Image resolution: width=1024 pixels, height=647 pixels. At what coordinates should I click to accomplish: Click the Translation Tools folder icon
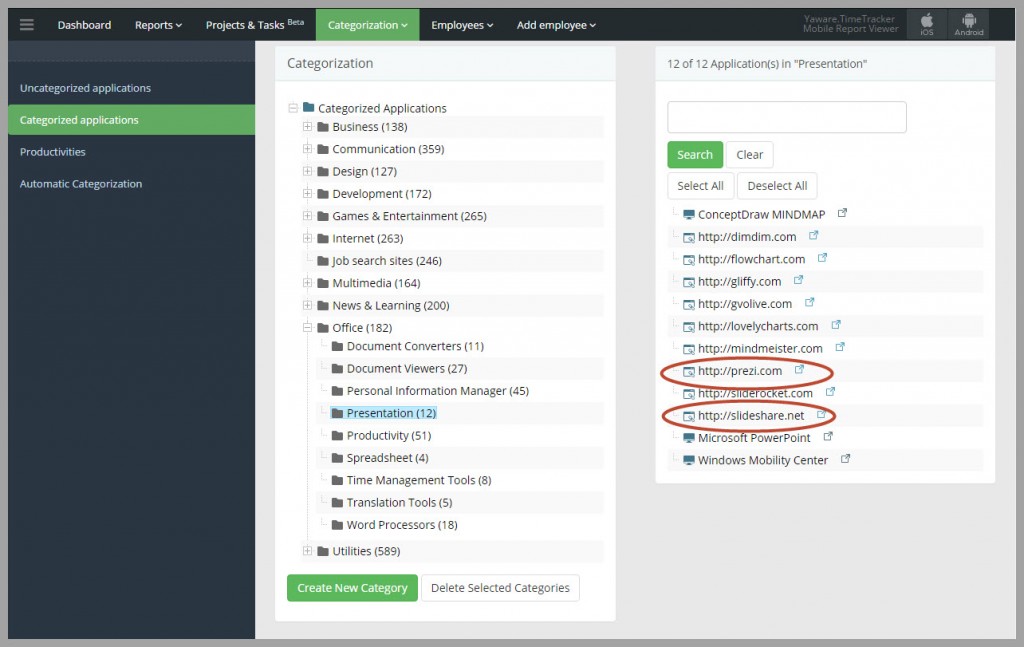(x=337, y=503)
